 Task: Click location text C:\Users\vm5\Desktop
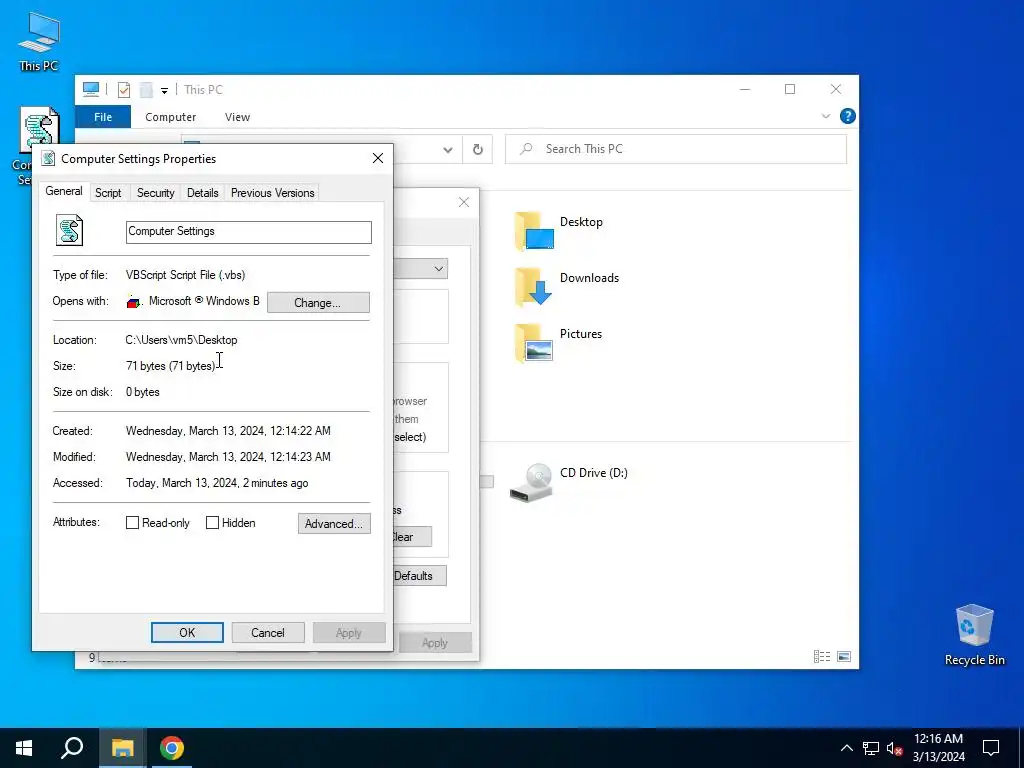click(x=182, y=340)
